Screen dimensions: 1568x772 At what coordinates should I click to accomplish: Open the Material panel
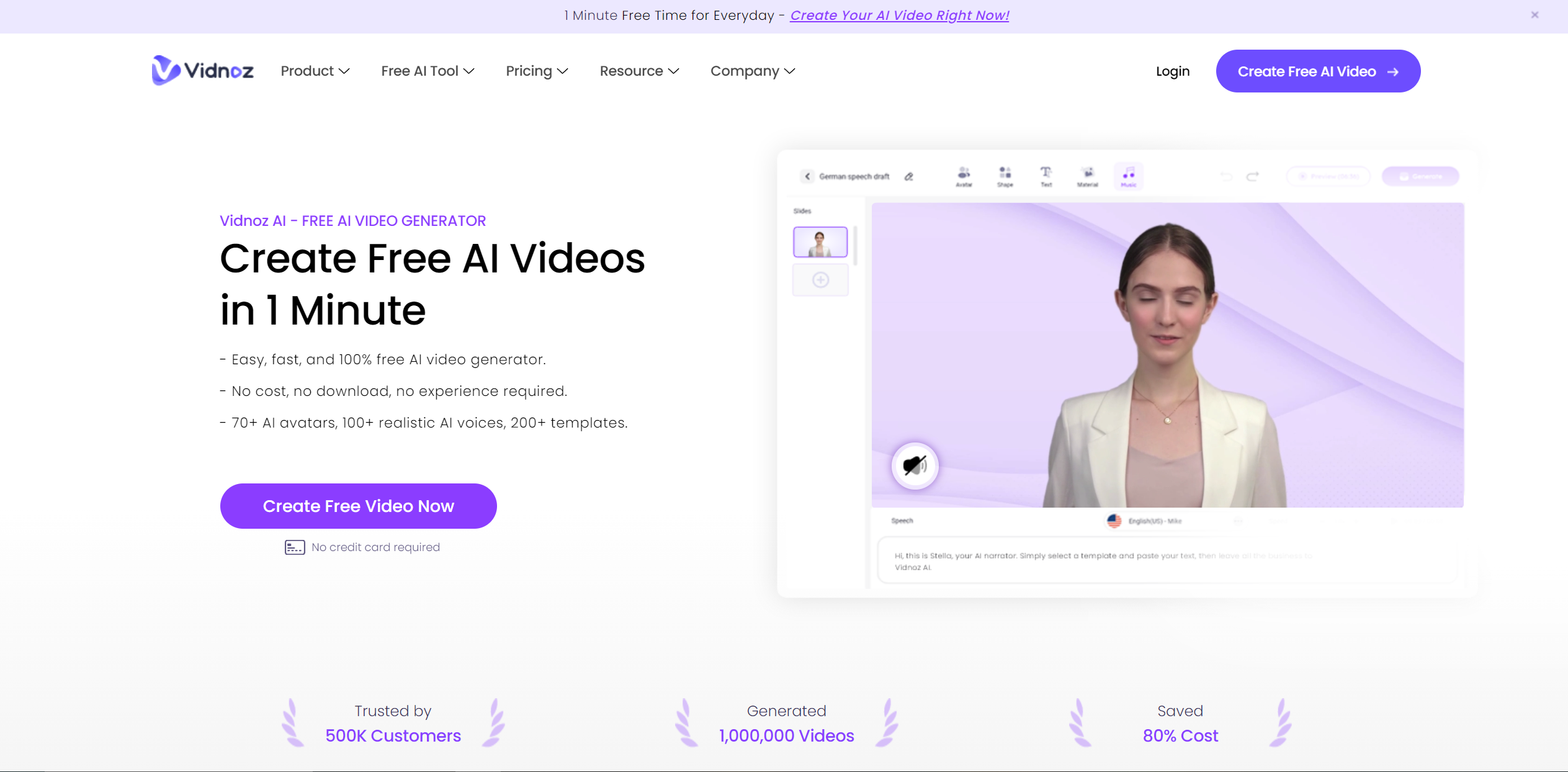click(x=1088, y=176)
